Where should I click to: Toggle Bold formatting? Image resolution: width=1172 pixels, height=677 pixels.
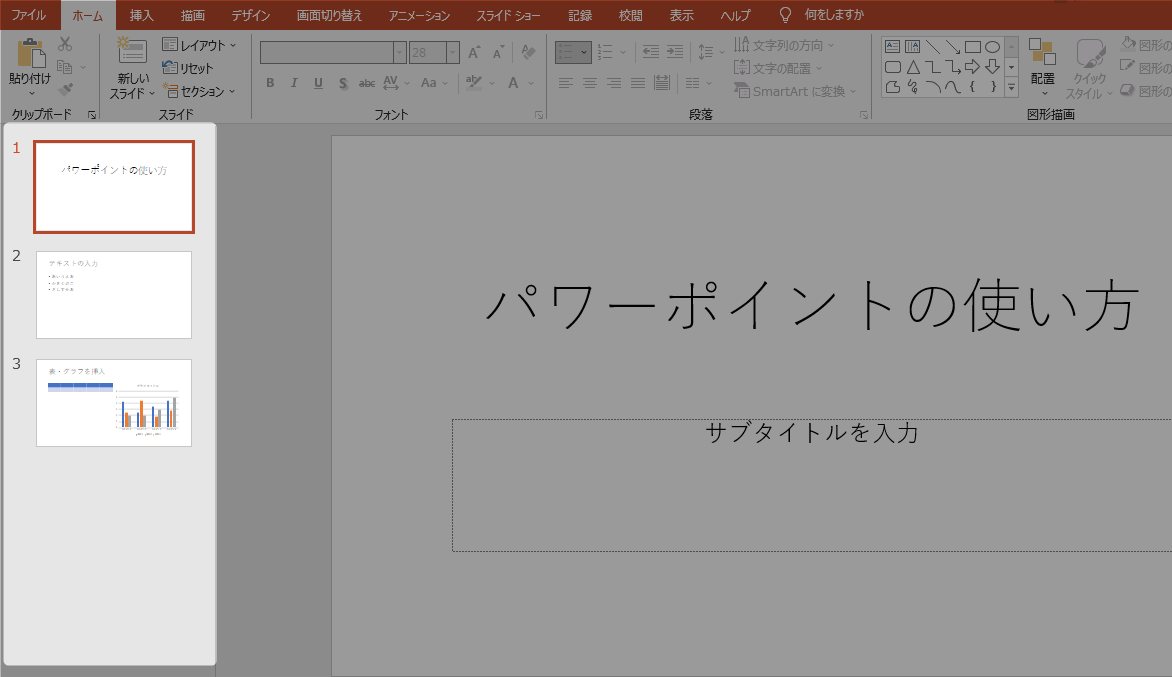click(x=270, y=83)
